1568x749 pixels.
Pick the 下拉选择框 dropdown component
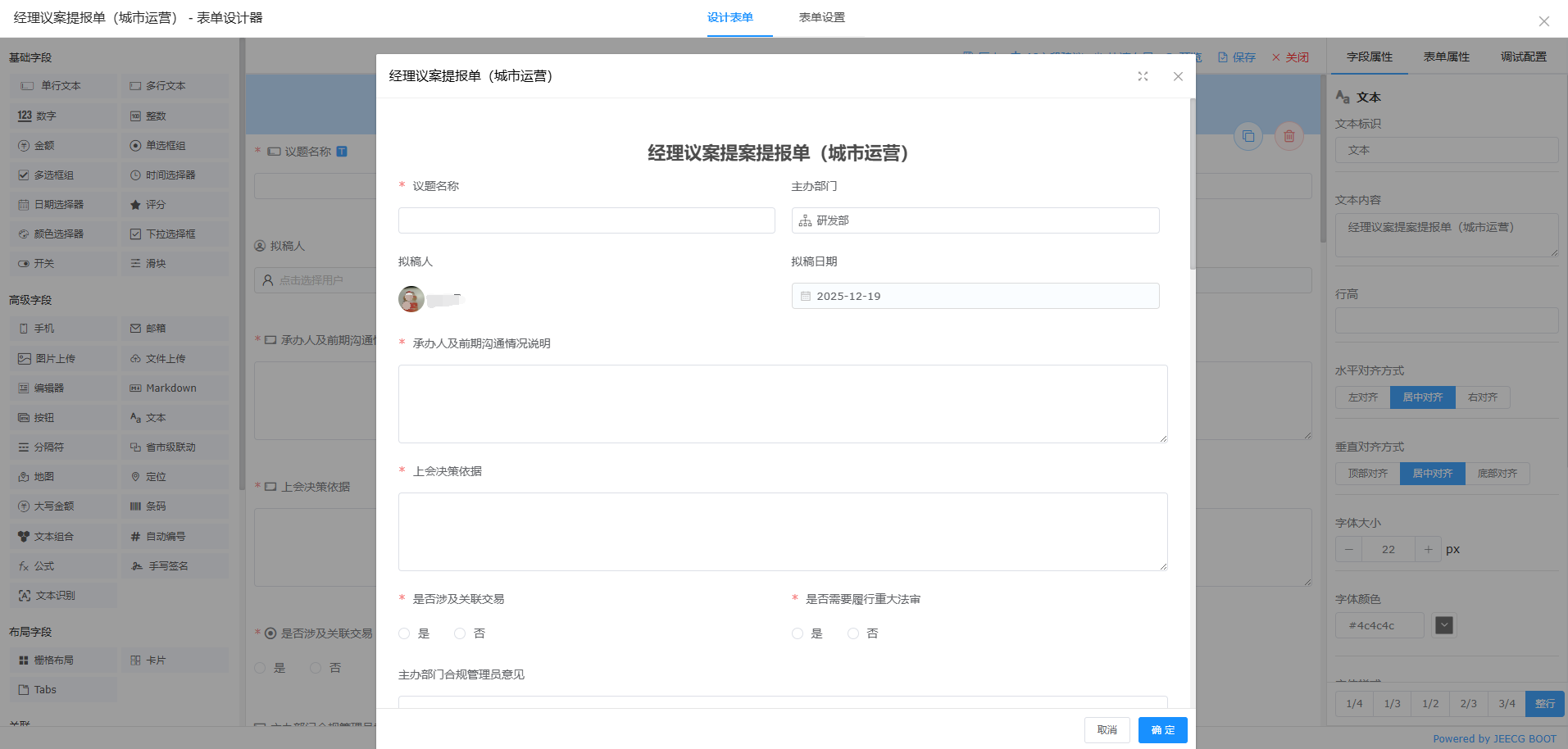175,234
